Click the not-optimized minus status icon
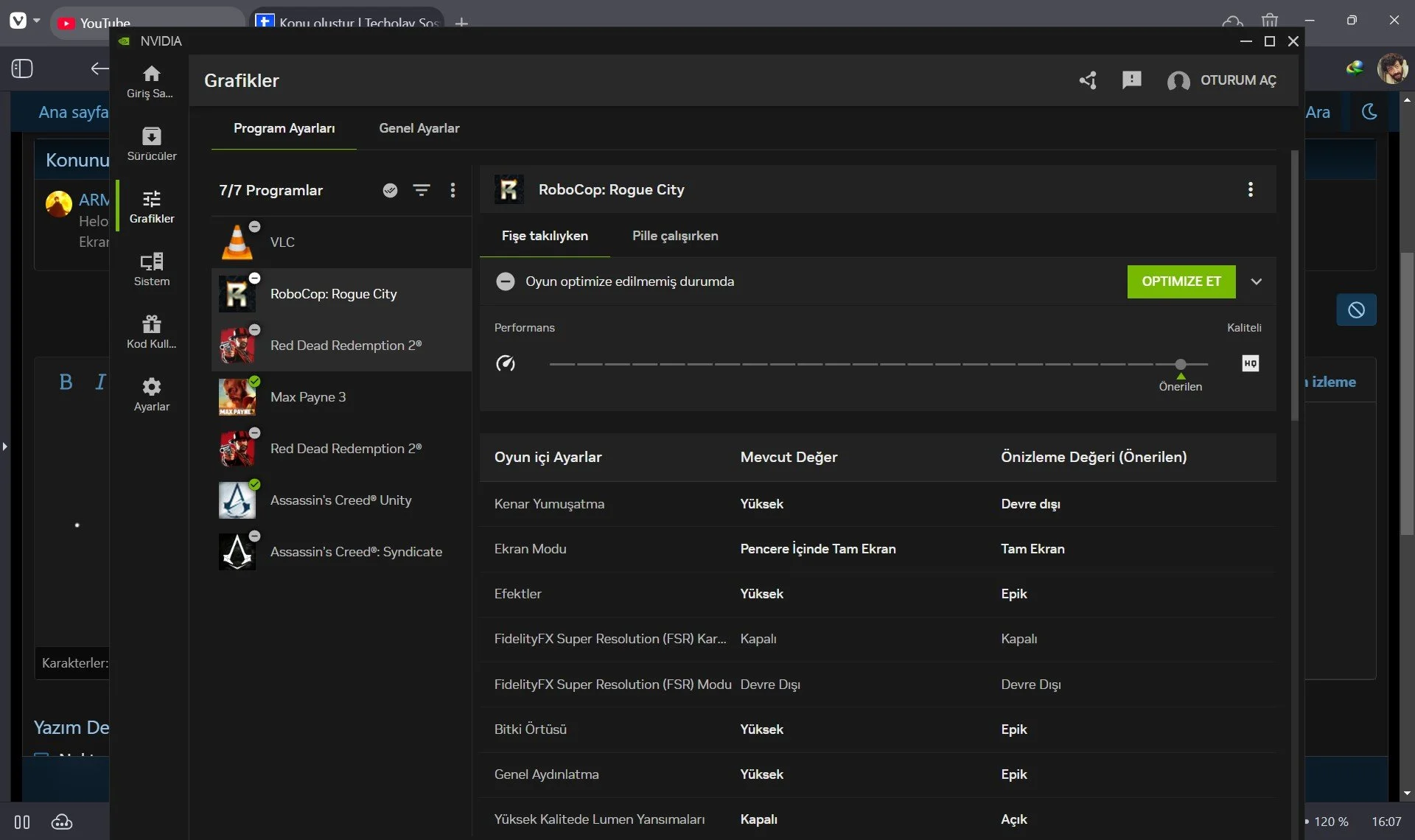 505,281
